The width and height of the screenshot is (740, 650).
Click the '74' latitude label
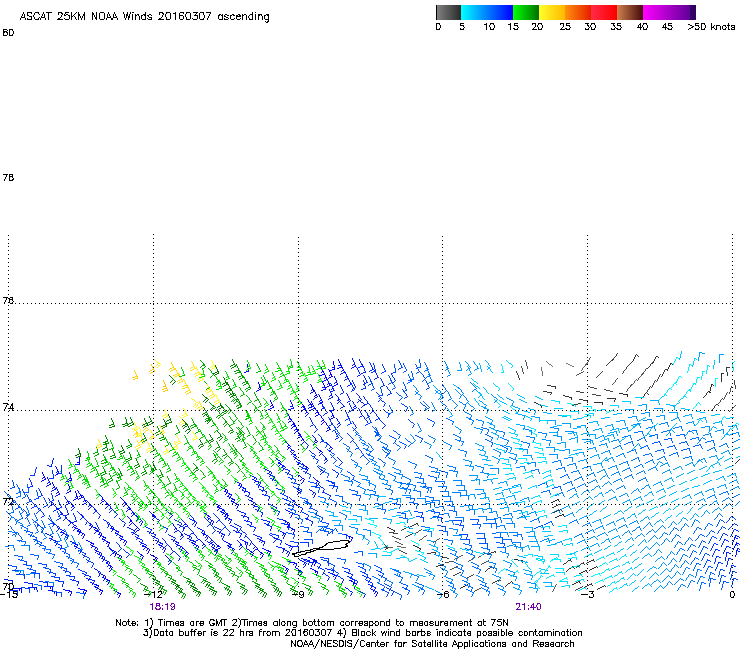click(x=8, y=407)
